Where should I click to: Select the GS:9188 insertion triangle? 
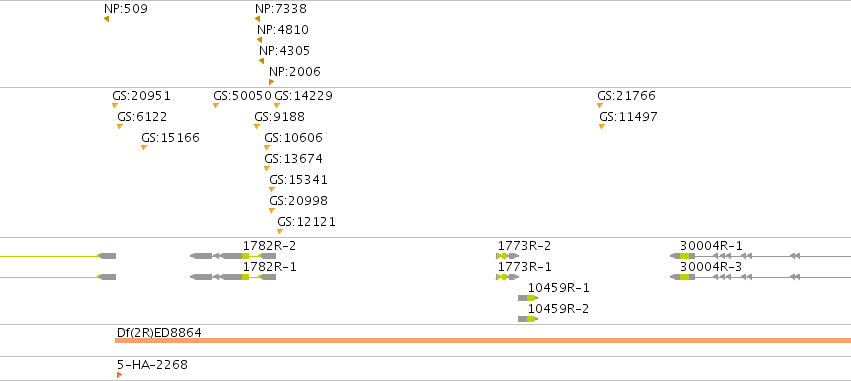[x=257, y=126]
